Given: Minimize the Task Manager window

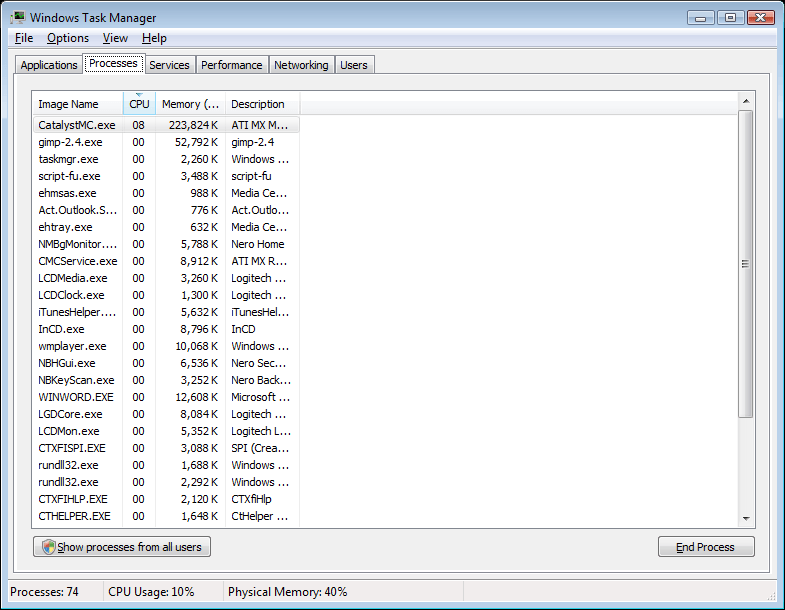Looking at the screenshot, I should (701, 18).
